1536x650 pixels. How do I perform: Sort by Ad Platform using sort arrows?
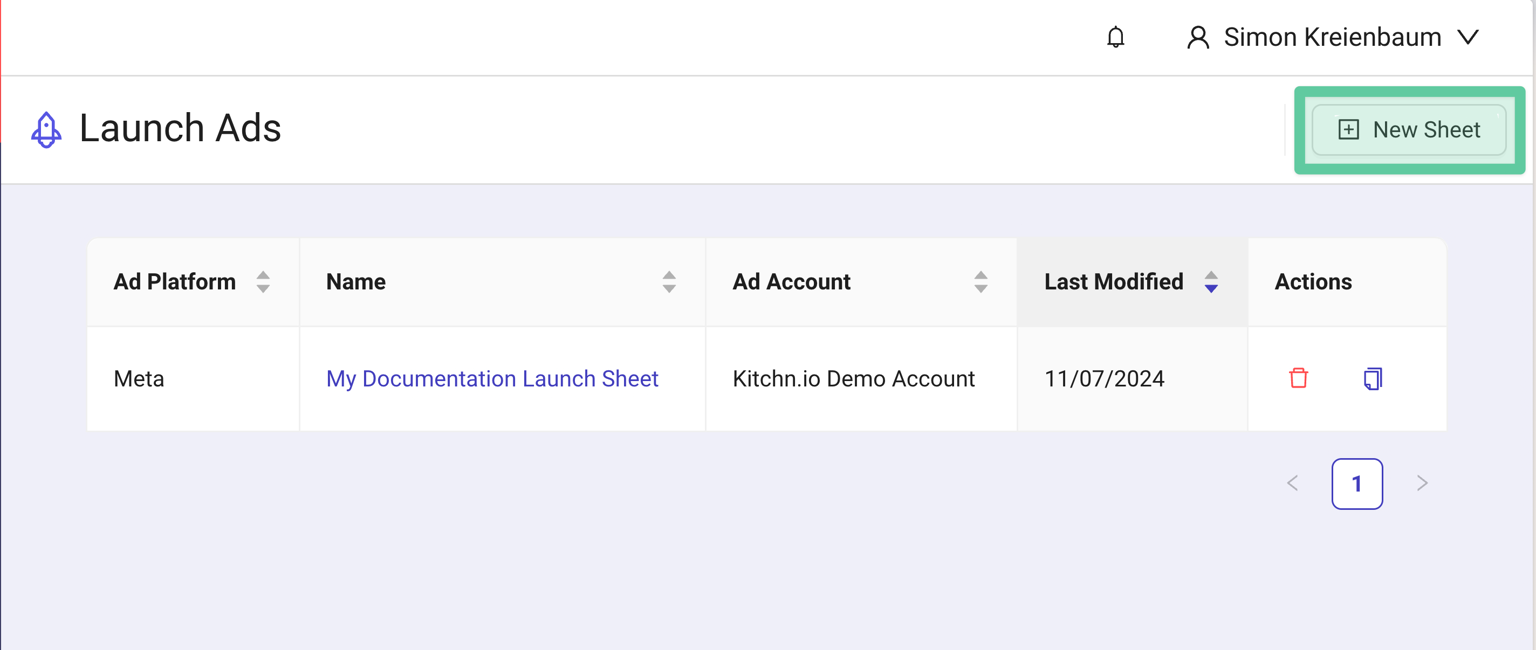pos(263,282)
